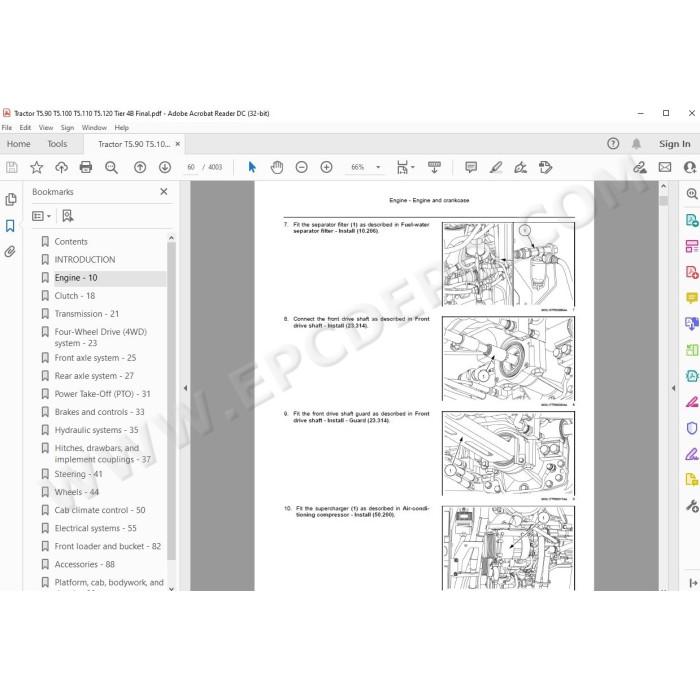The width and height of the screenshot is (700, 700).
Task: Open the Find text magnifier
Action: pos(111,167)
